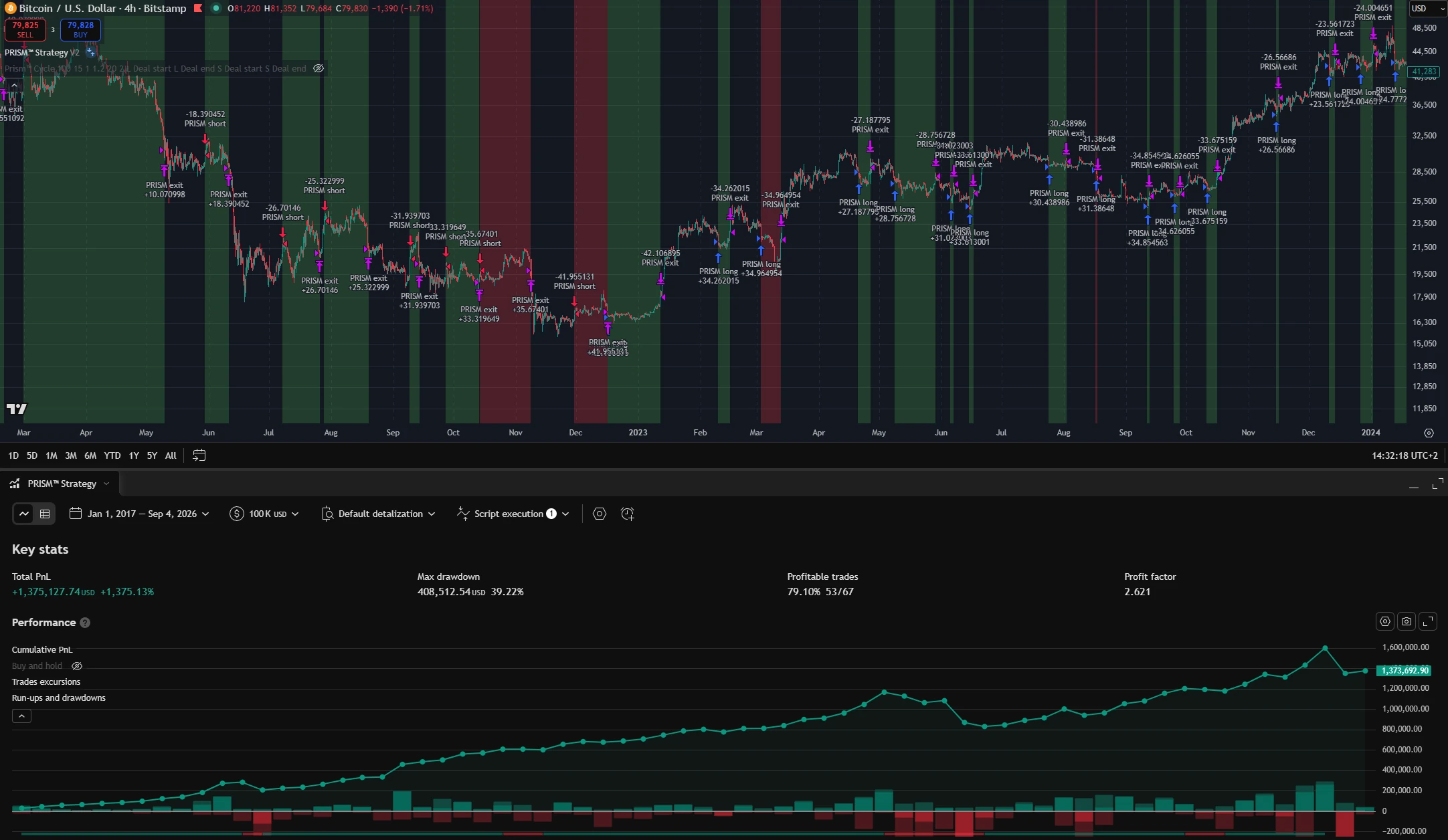Open the Jan 1, 2017 date range dropdown
Screen dimensions: 1448x840
[x=139, y=514]
